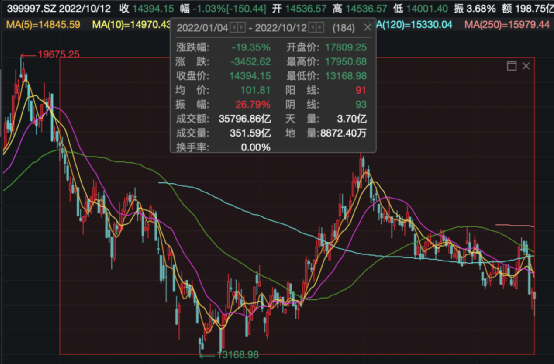Dismiss the red selected range box
Screen dimensions: 554x364
tap(526, 66)
